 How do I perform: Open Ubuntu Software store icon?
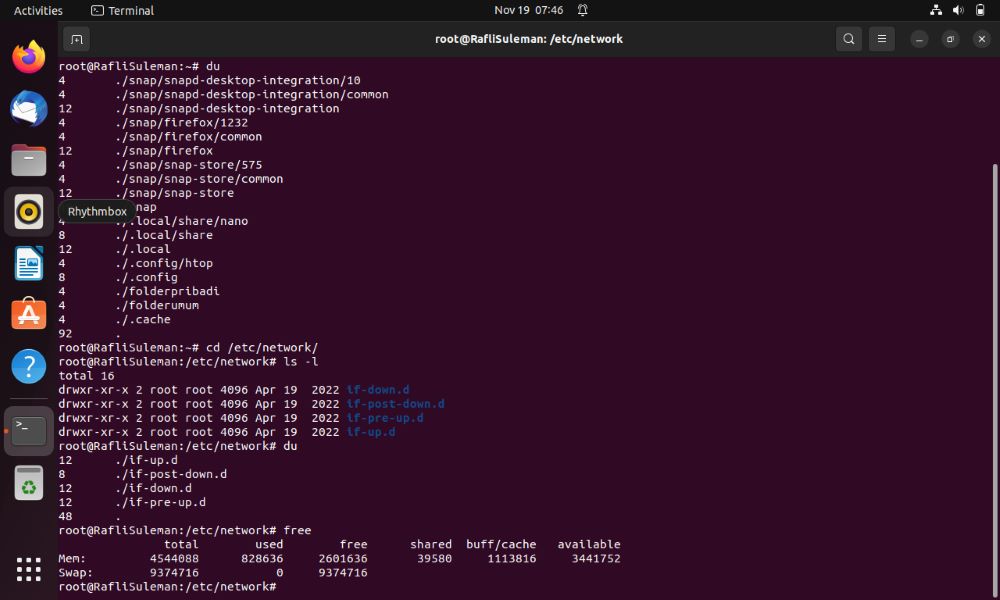(x=29, y=314)
